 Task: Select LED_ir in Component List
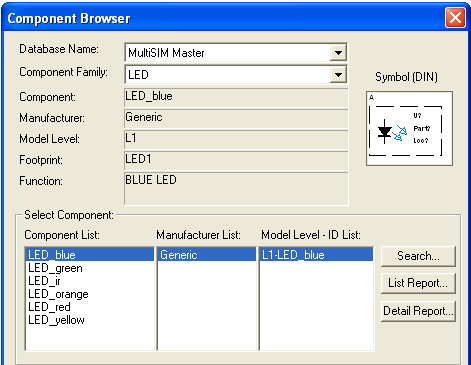click(x=90, y=281)
